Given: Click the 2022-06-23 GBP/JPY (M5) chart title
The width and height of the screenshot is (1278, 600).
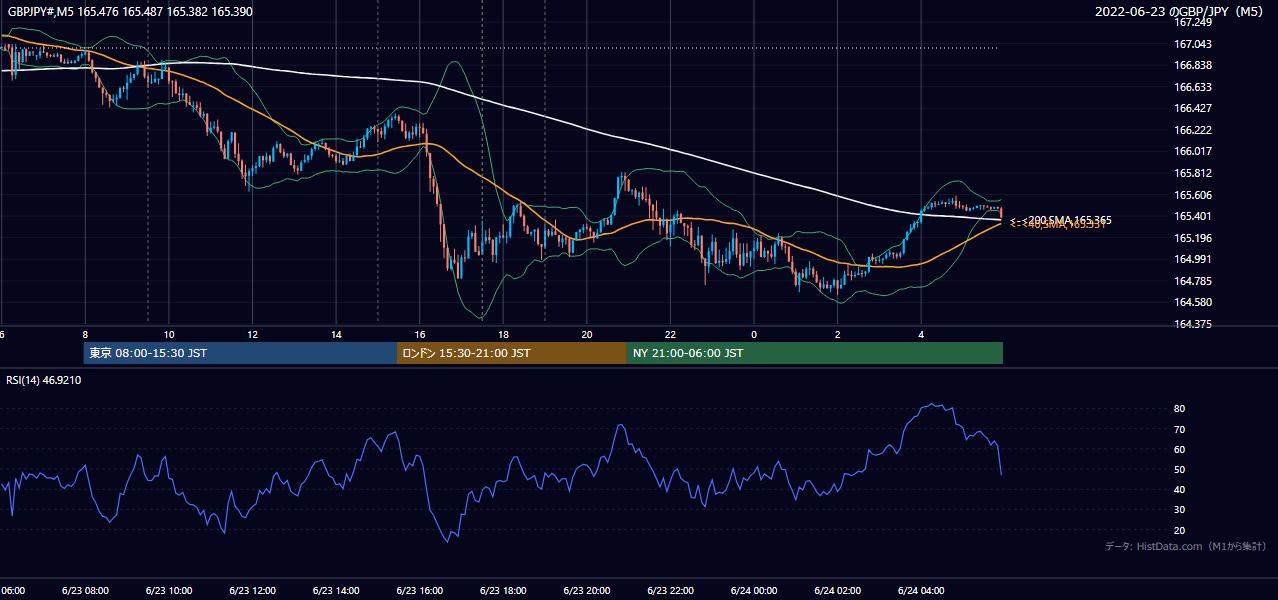Looking at the screenshot, I should [1181, 12].
